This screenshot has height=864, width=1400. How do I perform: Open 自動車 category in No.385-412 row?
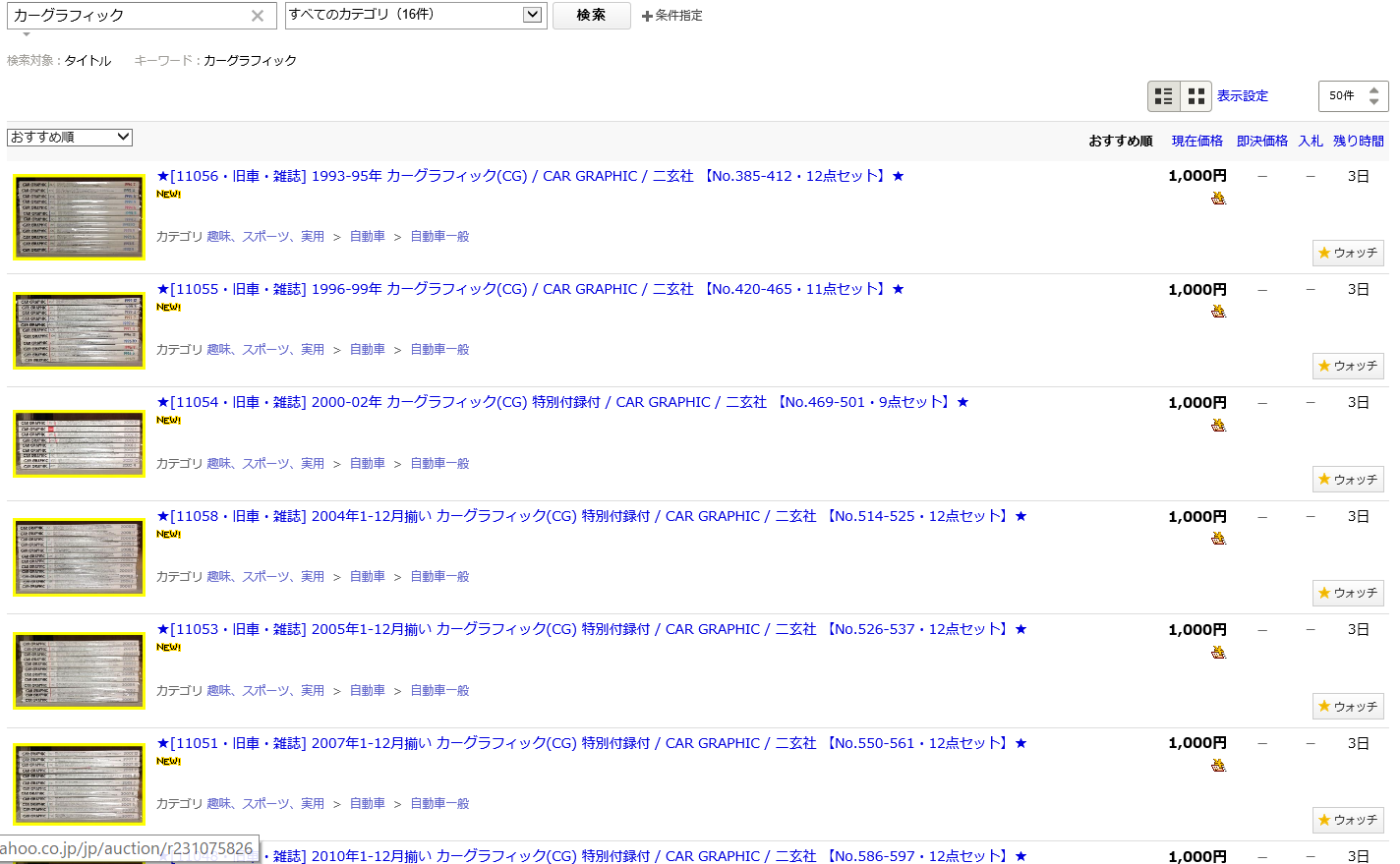pos(368,237)
